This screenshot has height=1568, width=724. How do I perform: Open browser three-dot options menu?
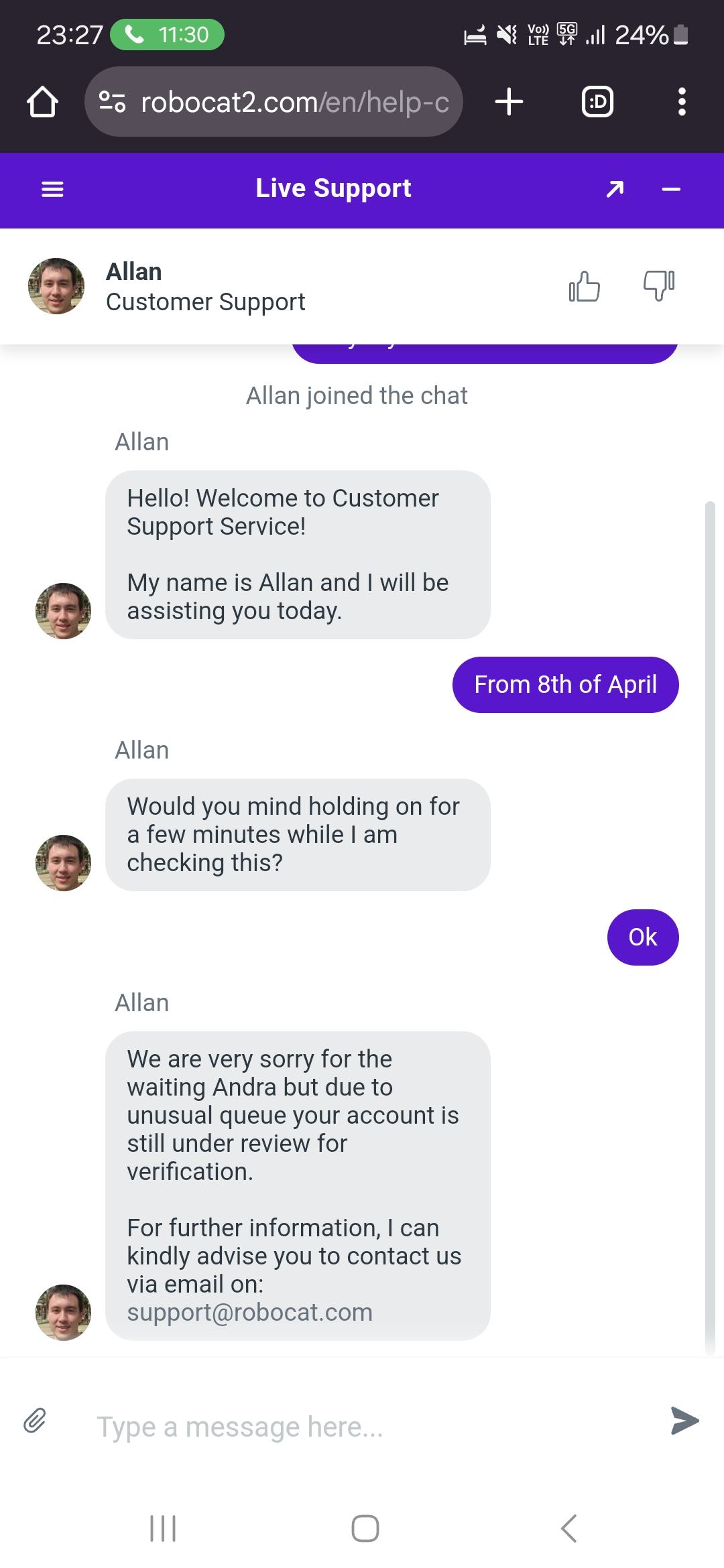pyautogui.click(x=682, y=102)
